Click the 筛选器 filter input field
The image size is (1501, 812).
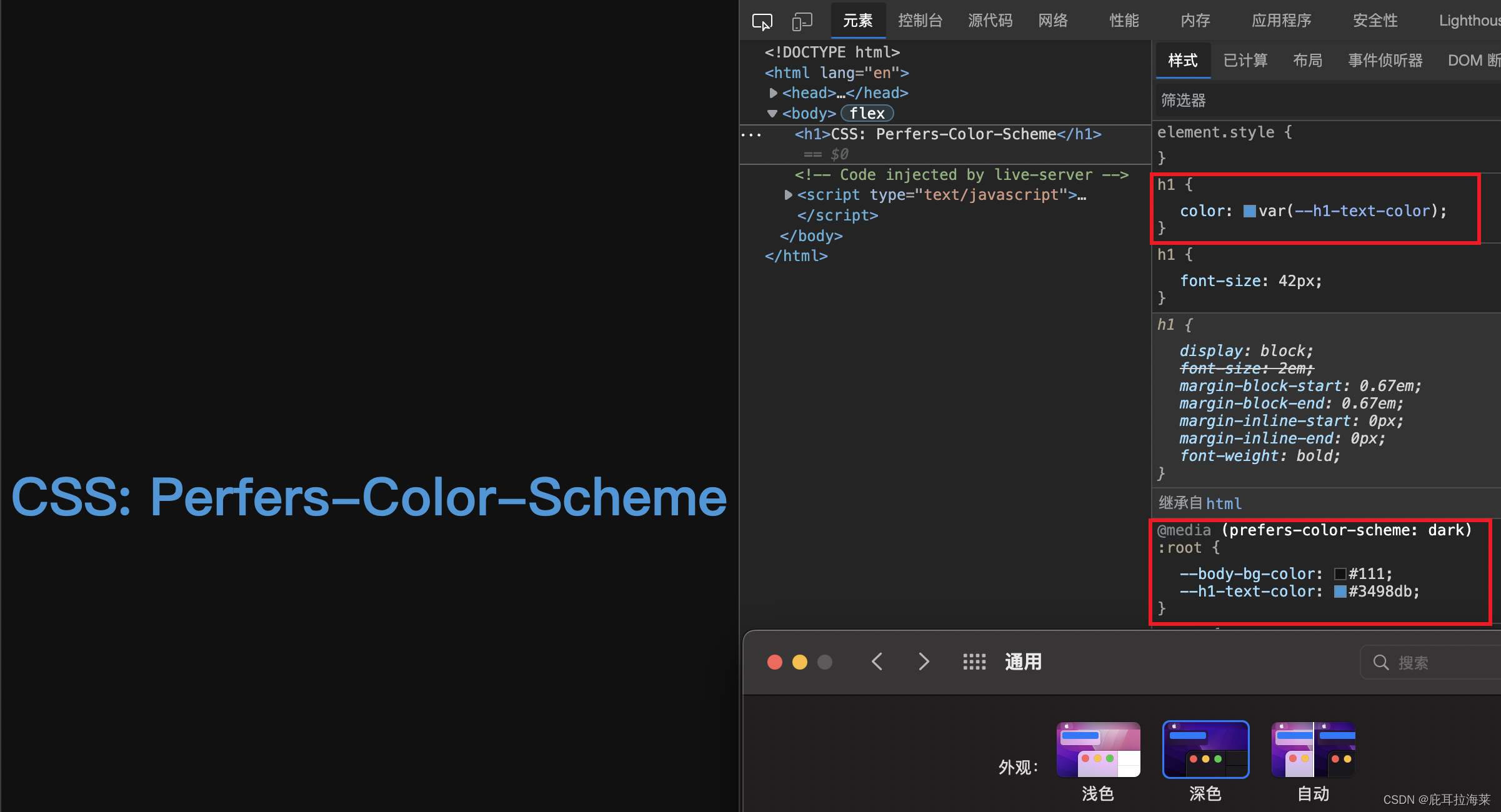click(x=1327, y=100)
